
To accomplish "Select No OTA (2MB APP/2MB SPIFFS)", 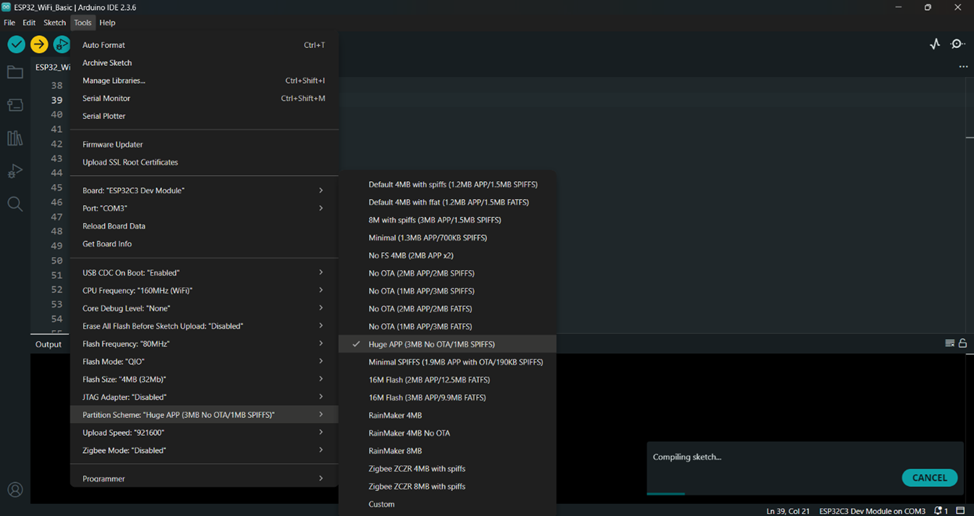I will [x=447, y=273].
